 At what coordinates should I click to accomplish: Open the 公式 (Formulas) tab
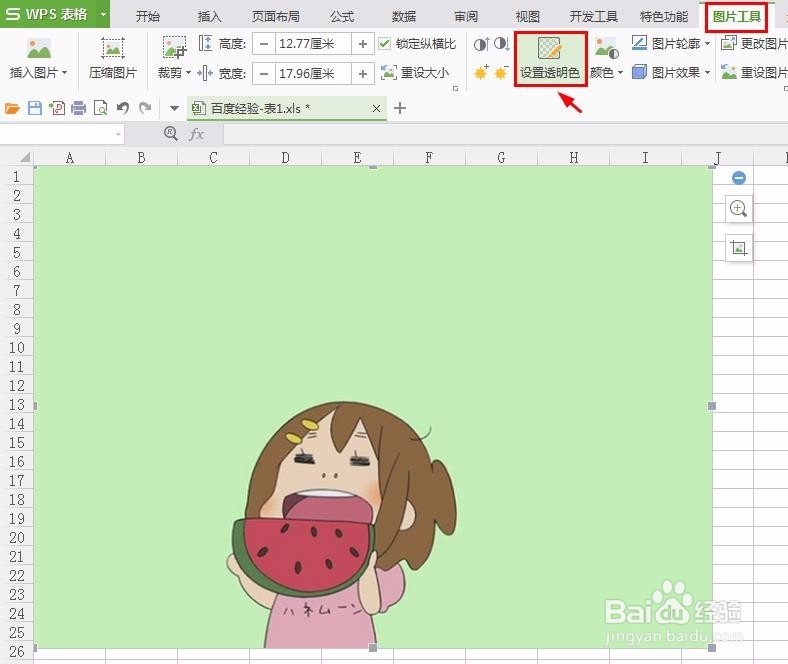[x=342, y=17]
